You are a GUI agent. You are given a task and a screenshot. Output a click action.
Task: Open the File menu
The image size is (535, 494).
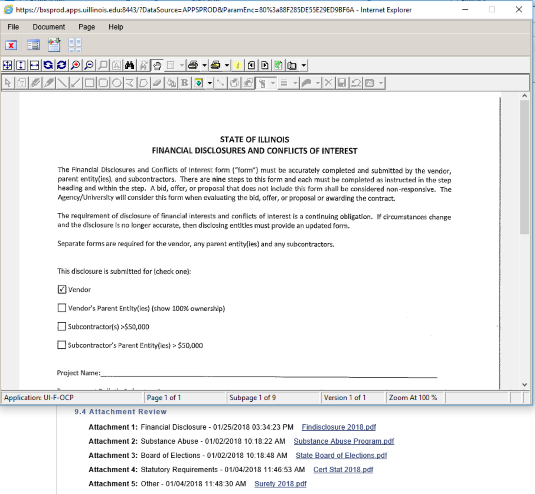tap(13, 27)
